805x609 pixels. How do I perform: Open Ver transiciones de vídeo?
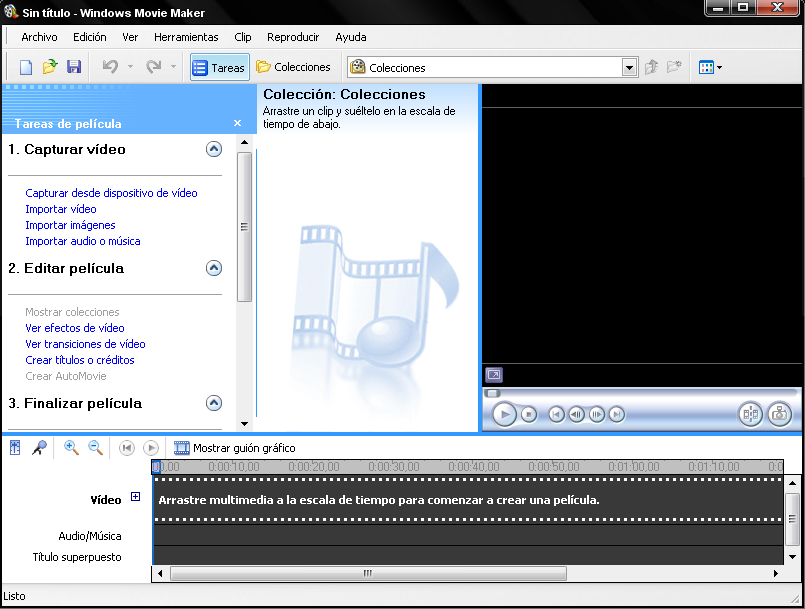[x=85, y=344]
